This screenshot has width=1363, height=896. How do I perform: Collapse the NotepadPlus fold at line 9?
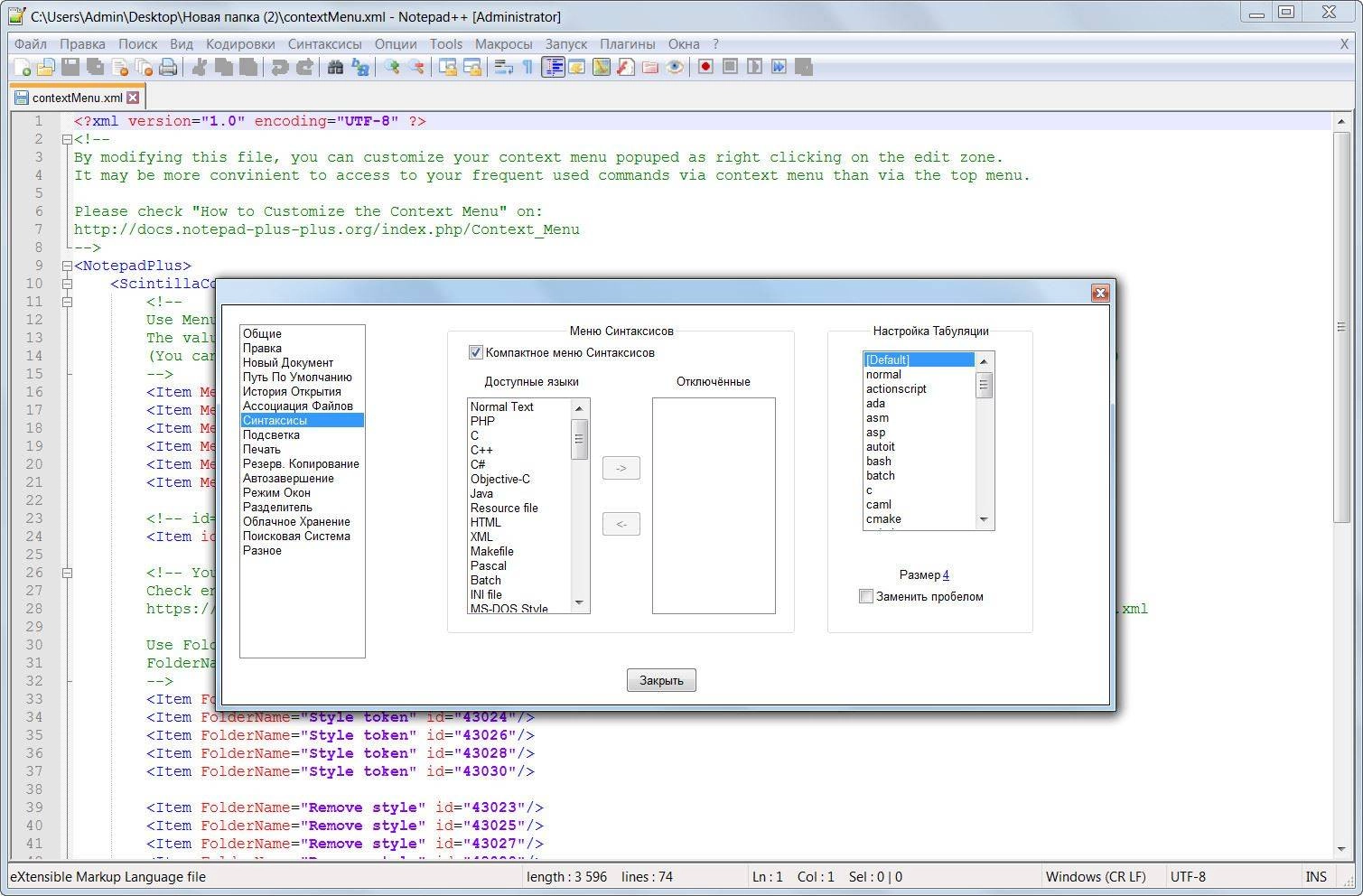(67, 266)
